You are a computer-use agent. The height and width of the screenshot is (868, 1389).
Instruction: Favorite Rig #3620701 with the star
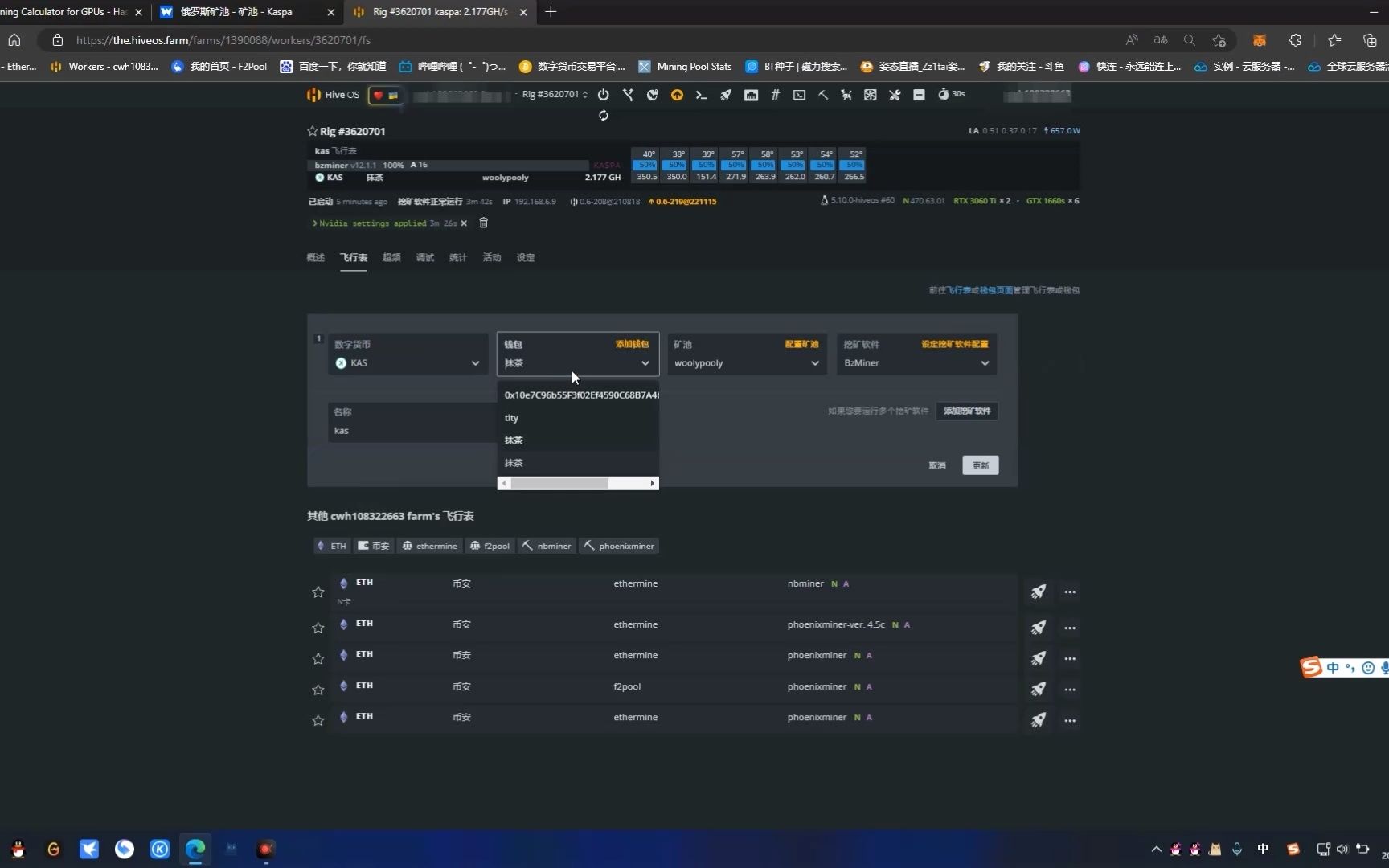tap(312, 131)
